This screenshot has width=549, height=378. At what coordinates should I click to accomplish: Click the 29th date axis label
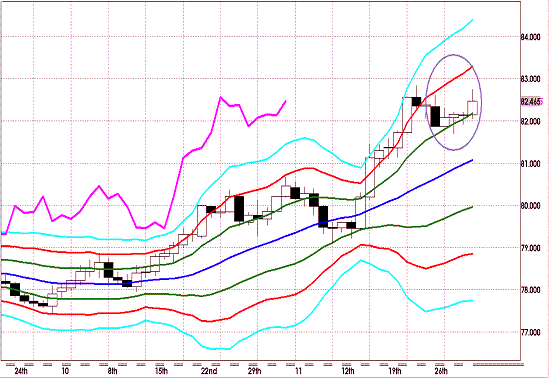tap(254, 371)
